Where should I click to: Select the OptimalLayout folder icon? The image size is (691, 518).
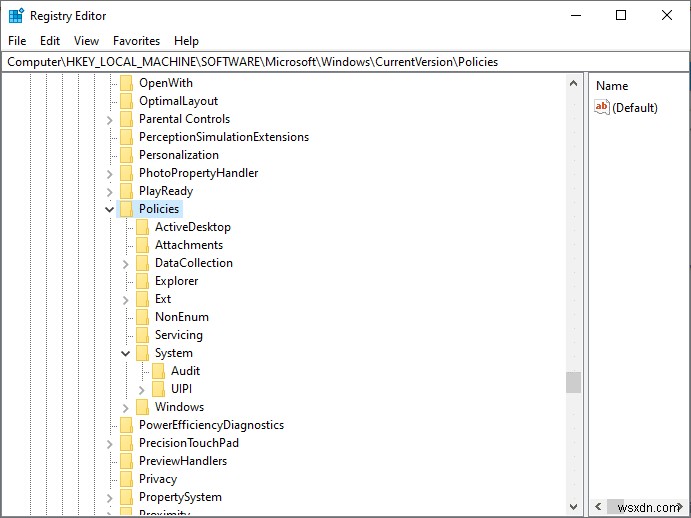[x=126, y=101]
